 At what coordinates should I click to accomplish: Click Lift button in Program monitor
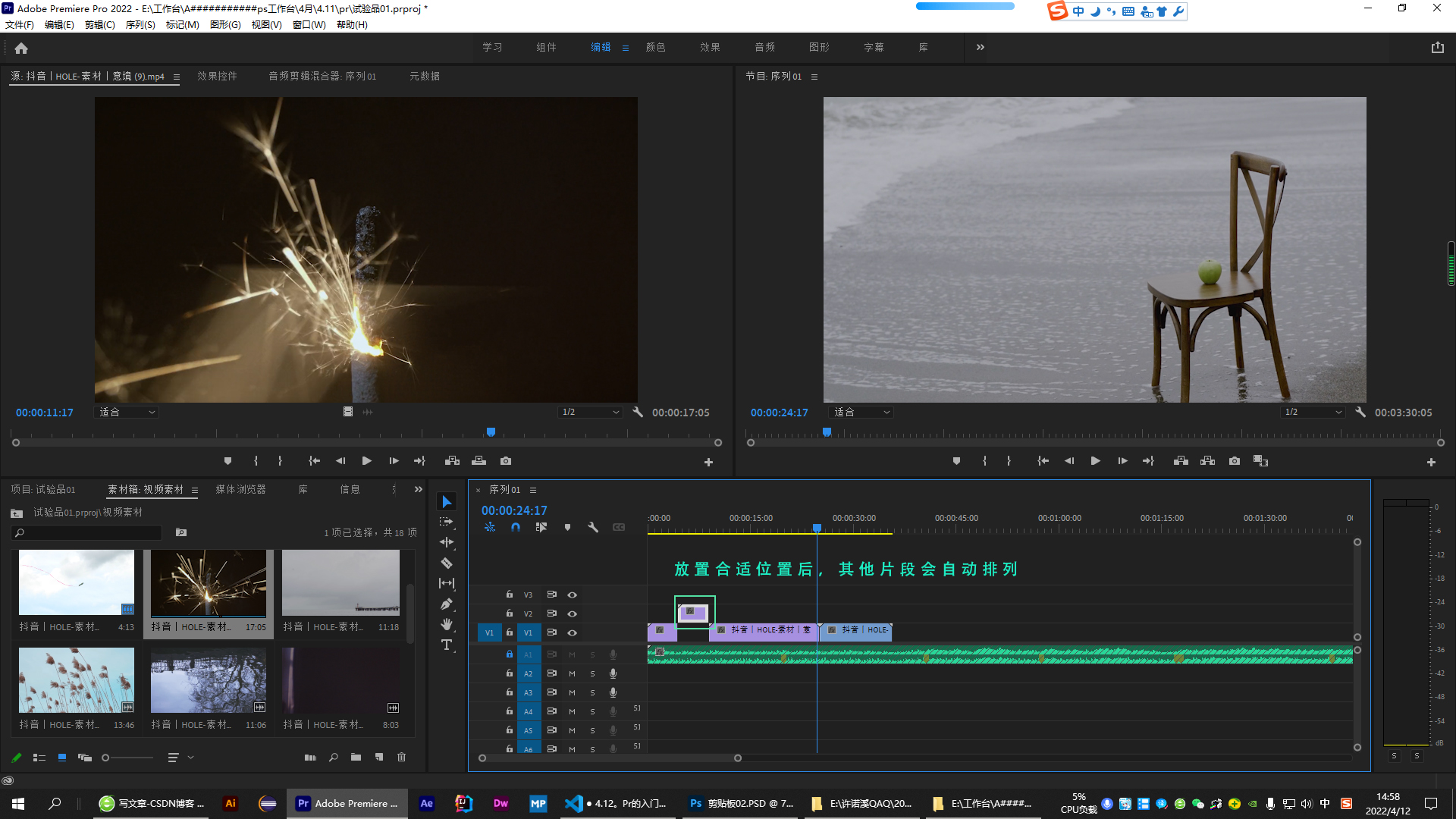[1181, 460]
